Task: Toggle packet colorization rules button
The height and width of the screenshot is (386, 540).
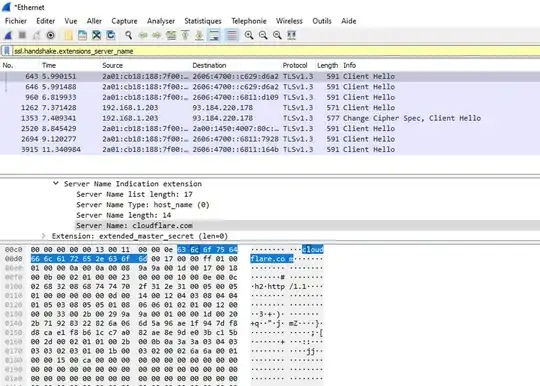Action: (x=232, y=35)
